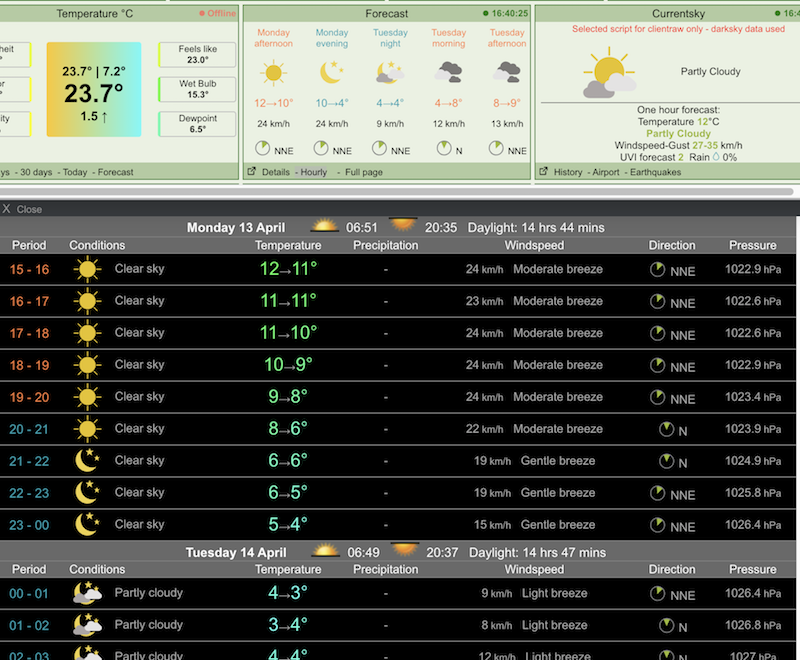Open the Airport link

tap(606, 172)
